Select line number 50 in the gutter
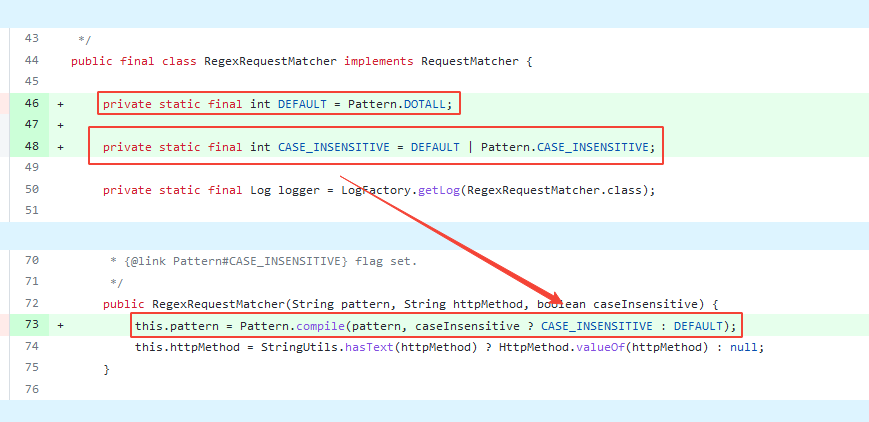Viewport: 869px width, 422px height. click(x=31, y=189)
